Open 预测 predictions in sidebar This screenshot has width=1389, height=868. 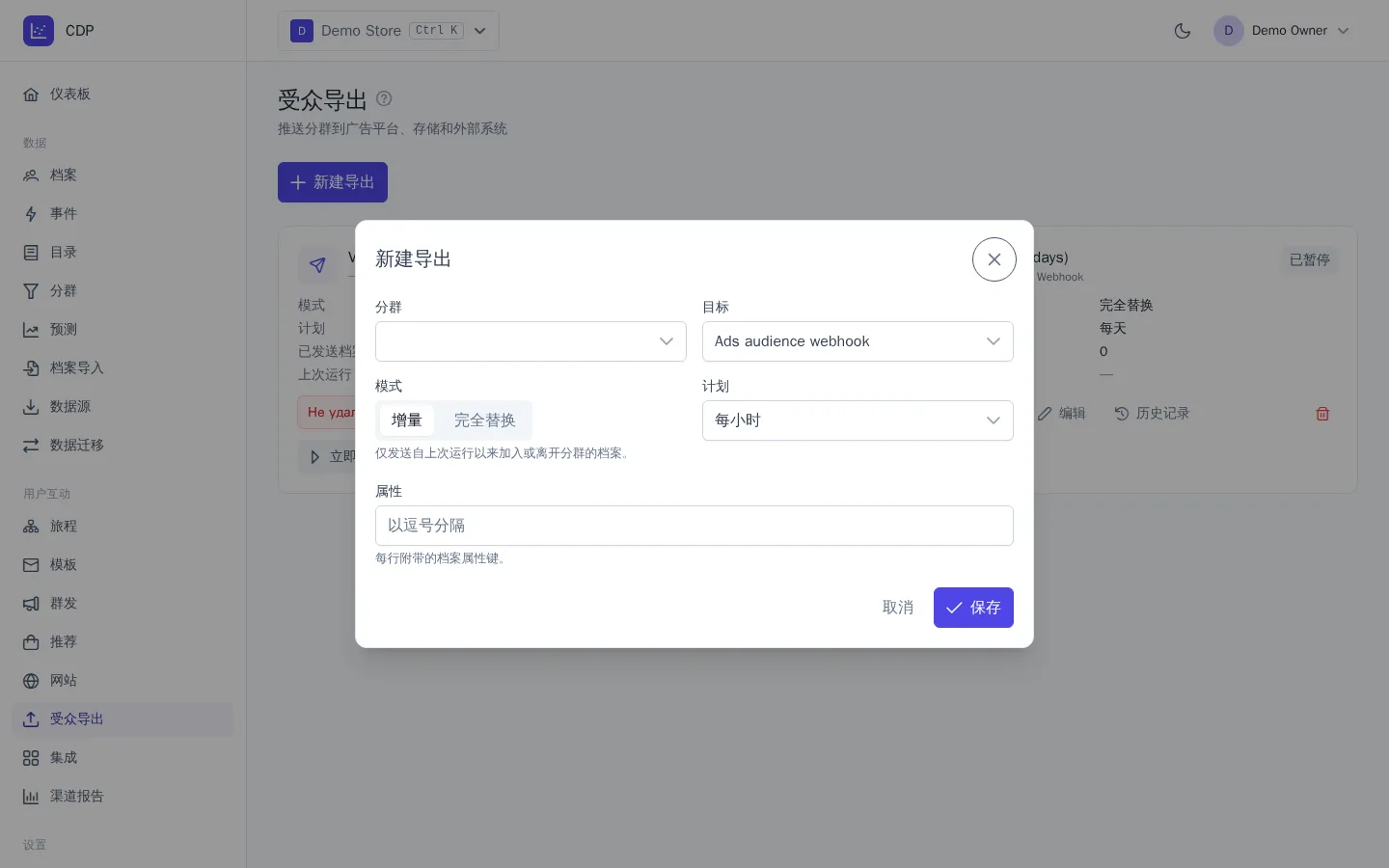click(x=123, y=330)
